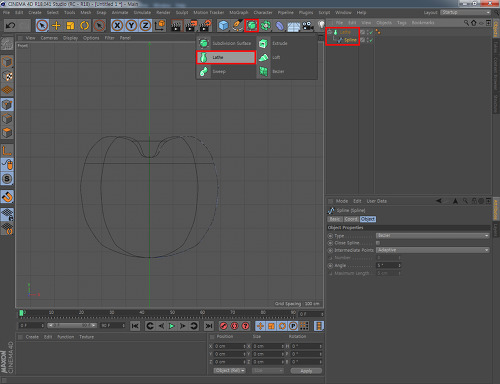Toggle the Z axis lock
500x384 pixels.
point(145,25)
